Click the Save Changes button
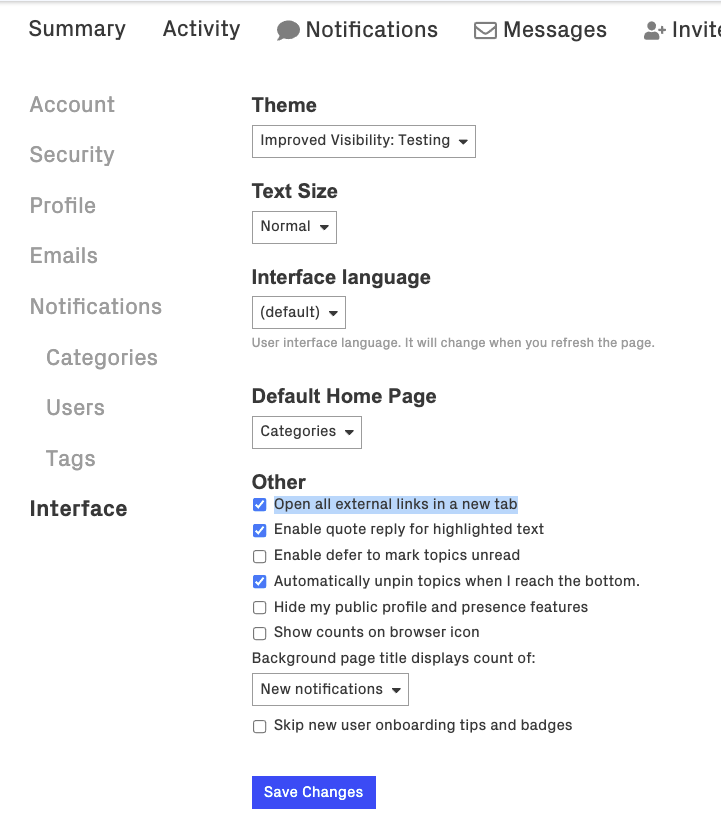Screen dimensions: 721x835 (x=313, y=792)
